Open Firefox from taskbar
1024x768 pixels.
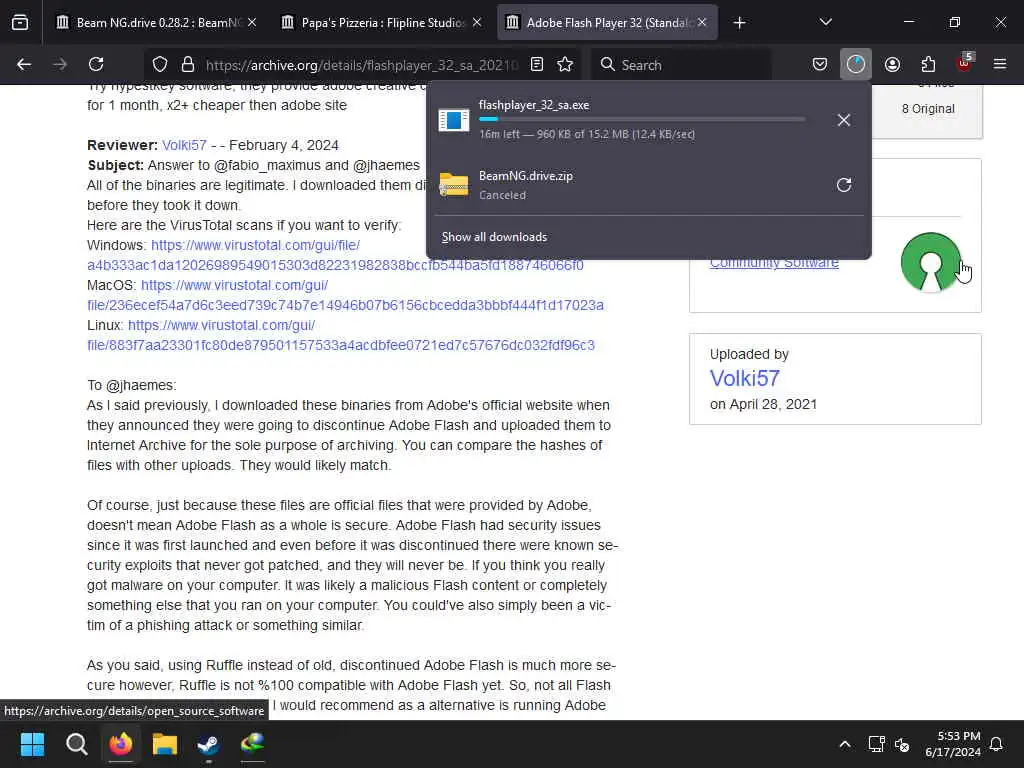pos(121,744)
